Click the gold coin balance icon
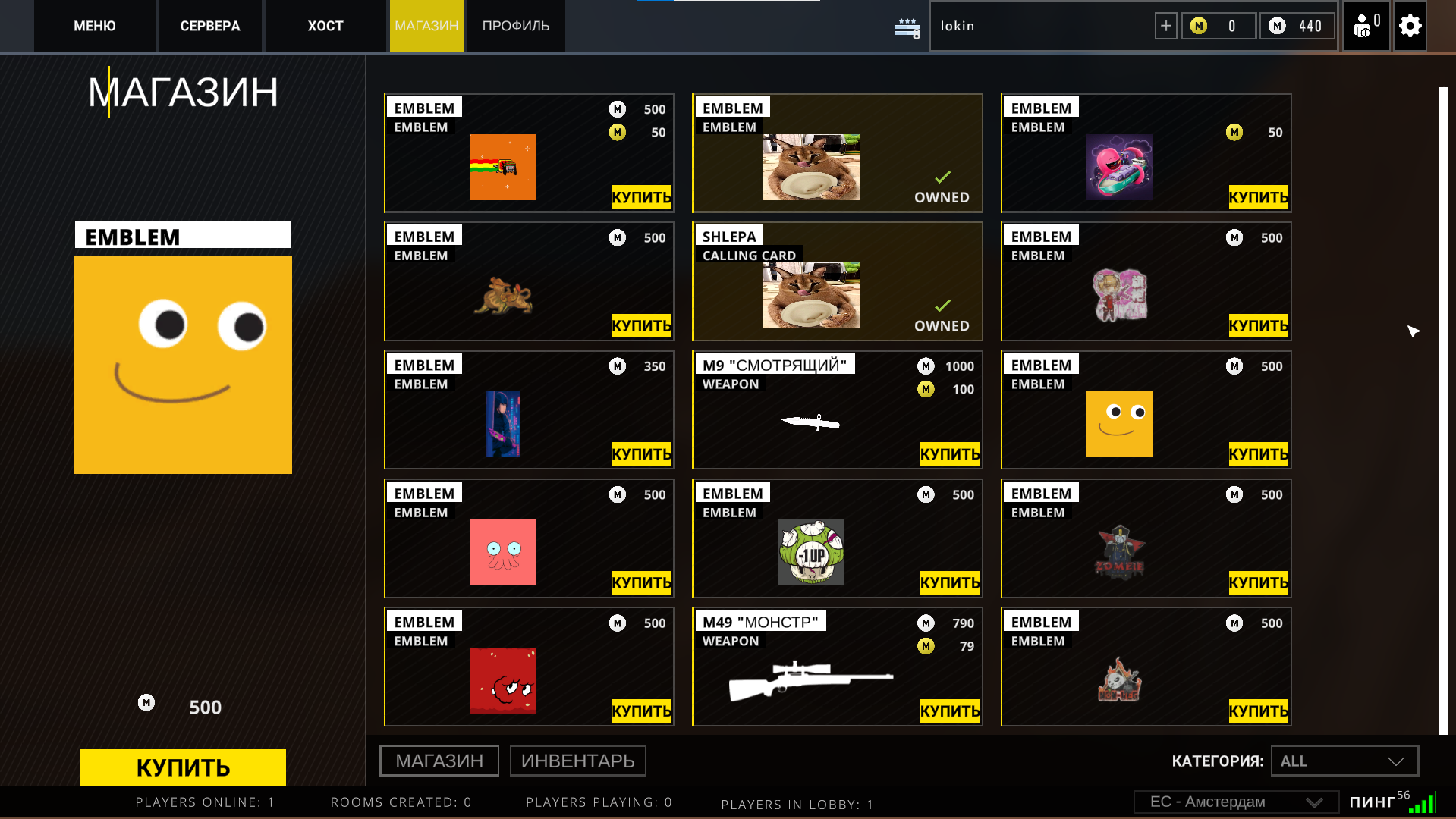The width and height of the screenshot is (1456, 819). point(1199,27)
